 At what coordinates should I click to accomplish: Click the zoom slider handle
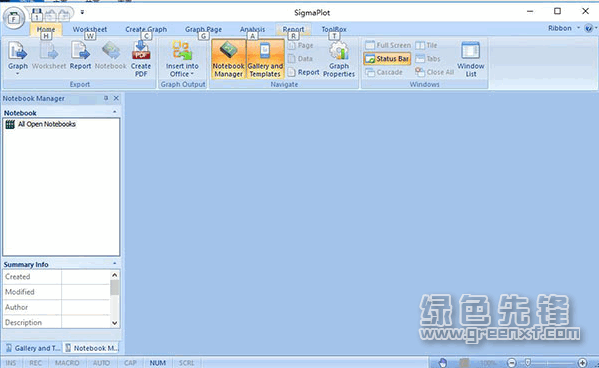[528, 362]
